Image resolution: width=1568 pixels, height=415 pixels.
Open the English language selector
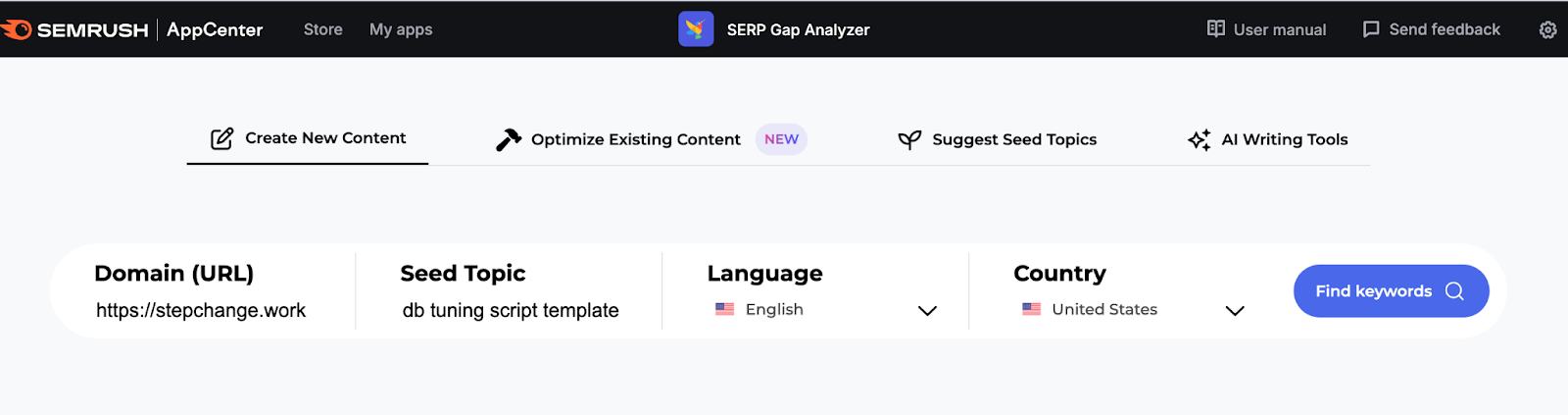point(774,310)
